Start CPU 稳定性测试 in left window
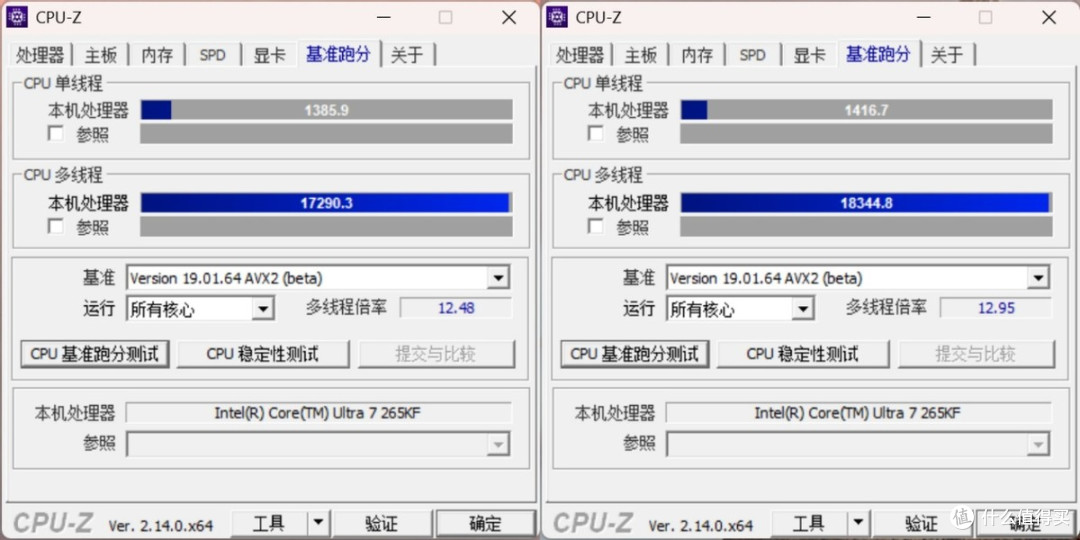The height and width of the screenshot is (540, 1080). coord(263,354)
